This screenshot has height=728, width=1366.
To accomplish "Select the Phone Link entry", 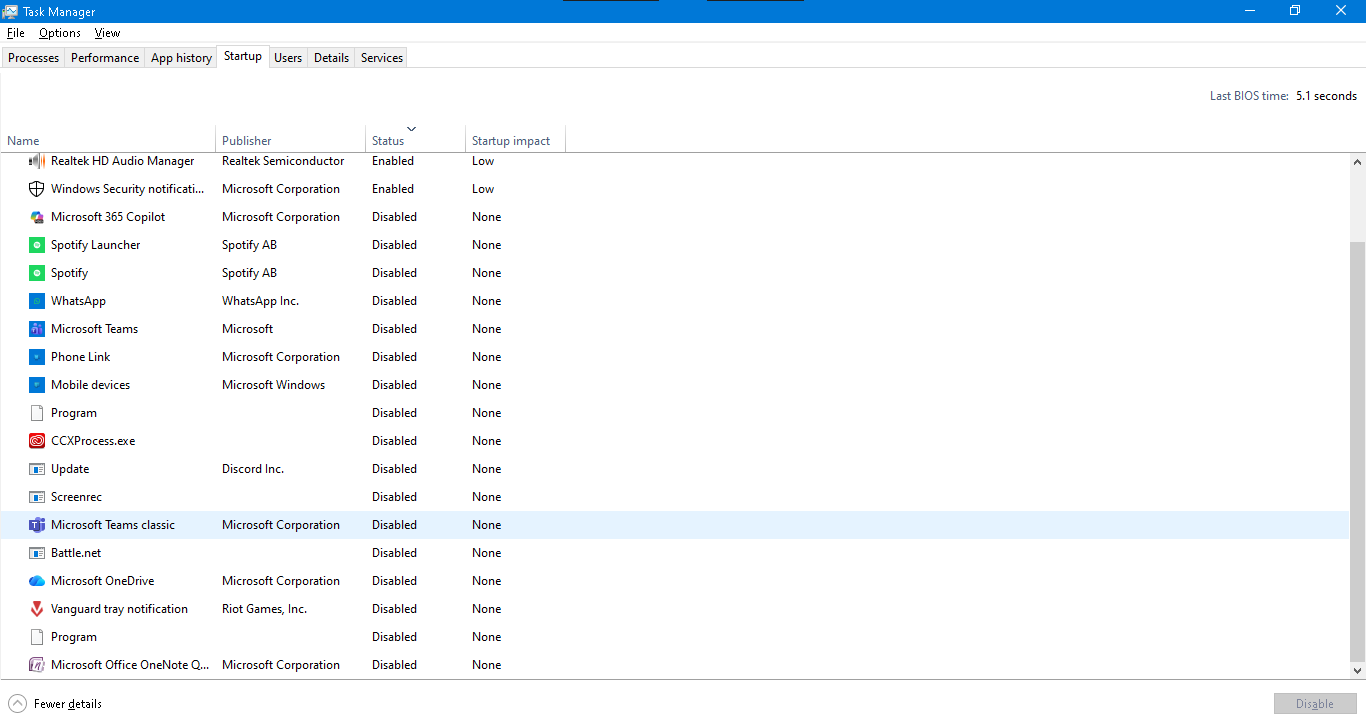I will point(81,357).
